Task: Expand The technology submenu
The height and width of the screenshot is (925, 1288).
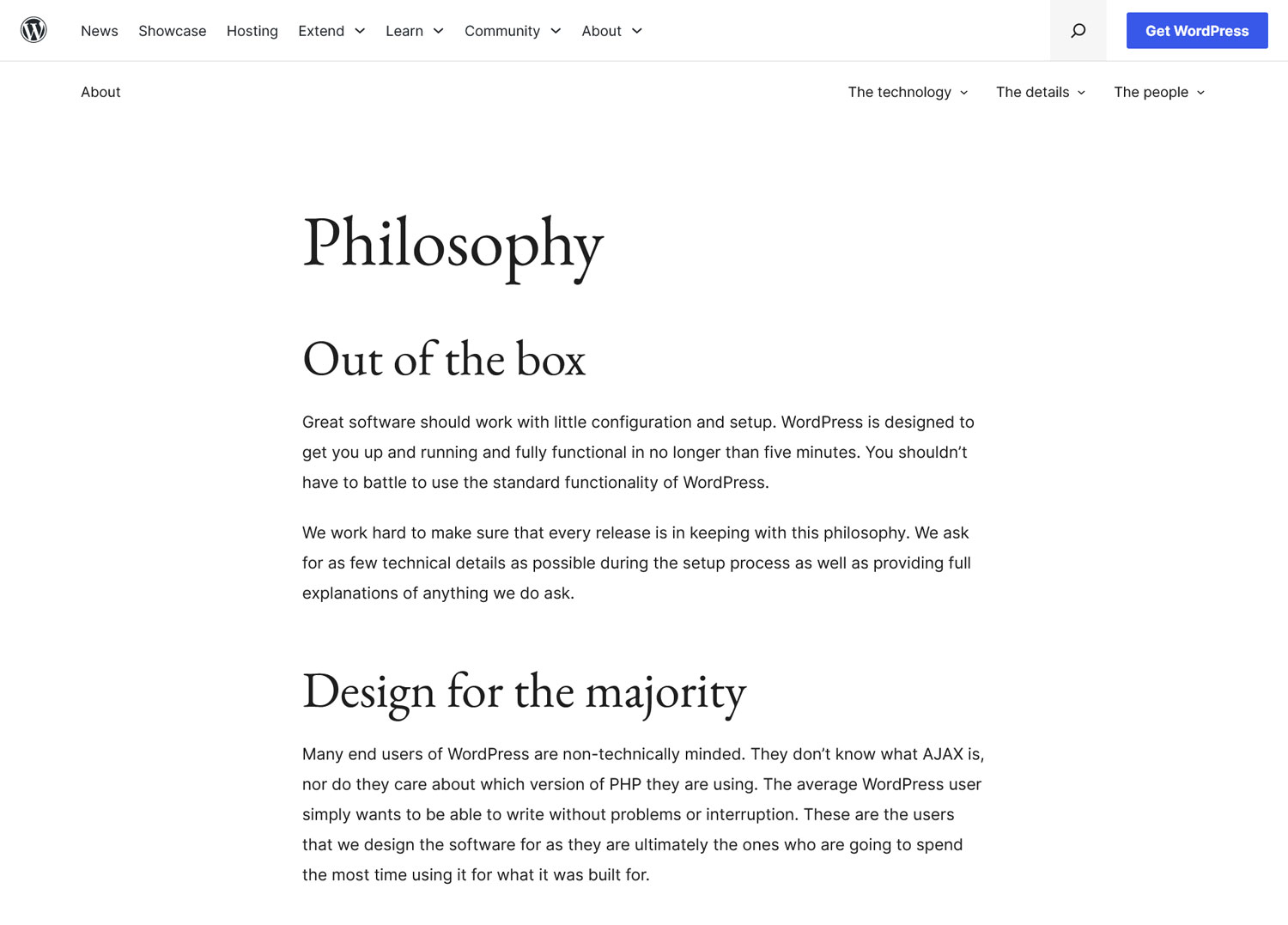Action: (x=899, y=92)
